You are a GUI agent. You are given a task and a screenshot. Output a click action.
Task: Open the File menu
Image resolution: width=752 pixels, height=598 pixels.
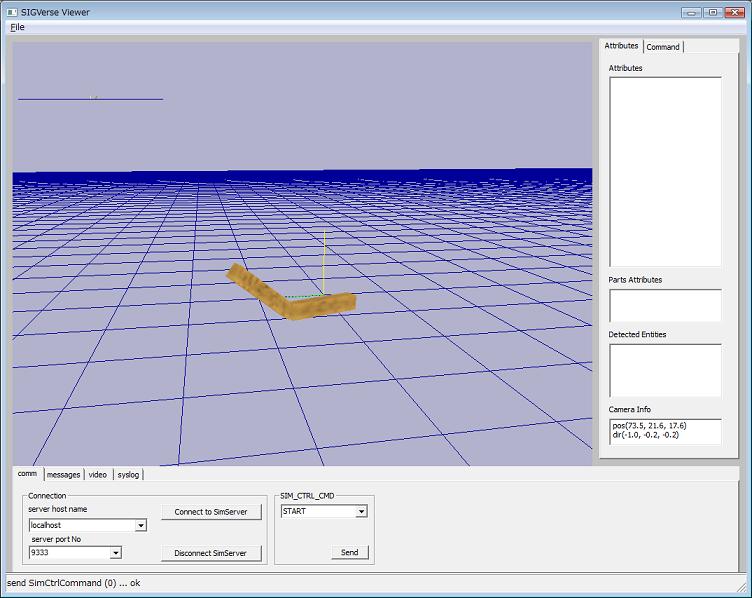17,27
